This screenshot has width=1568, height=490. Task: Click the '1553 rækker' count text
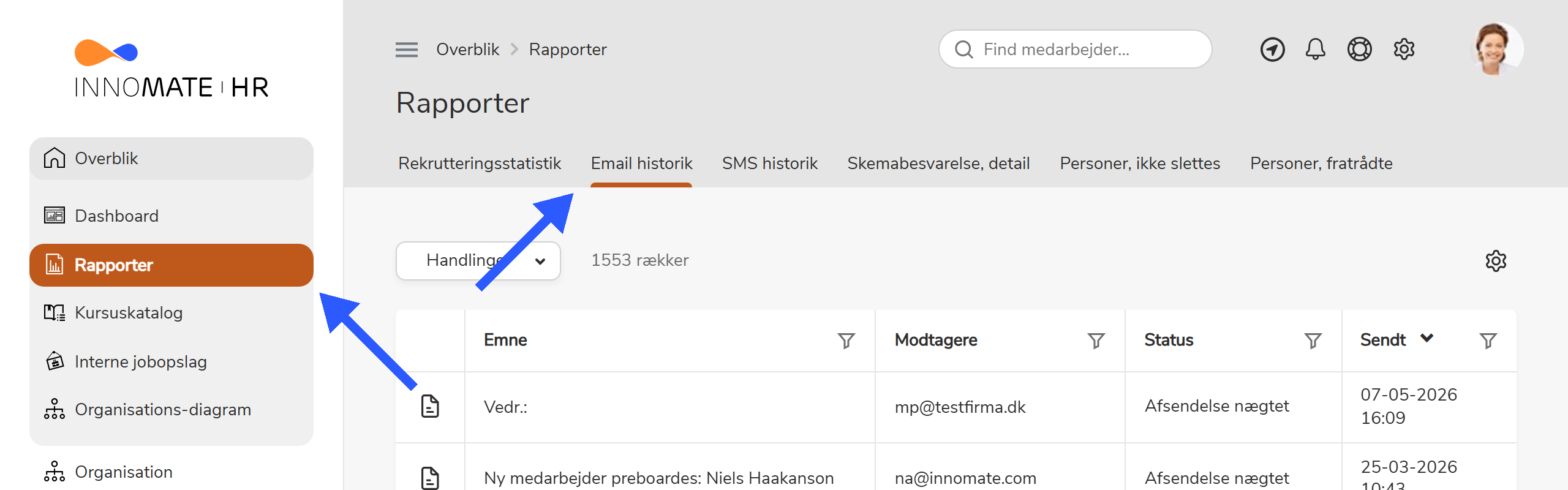(x=639, y=260)
